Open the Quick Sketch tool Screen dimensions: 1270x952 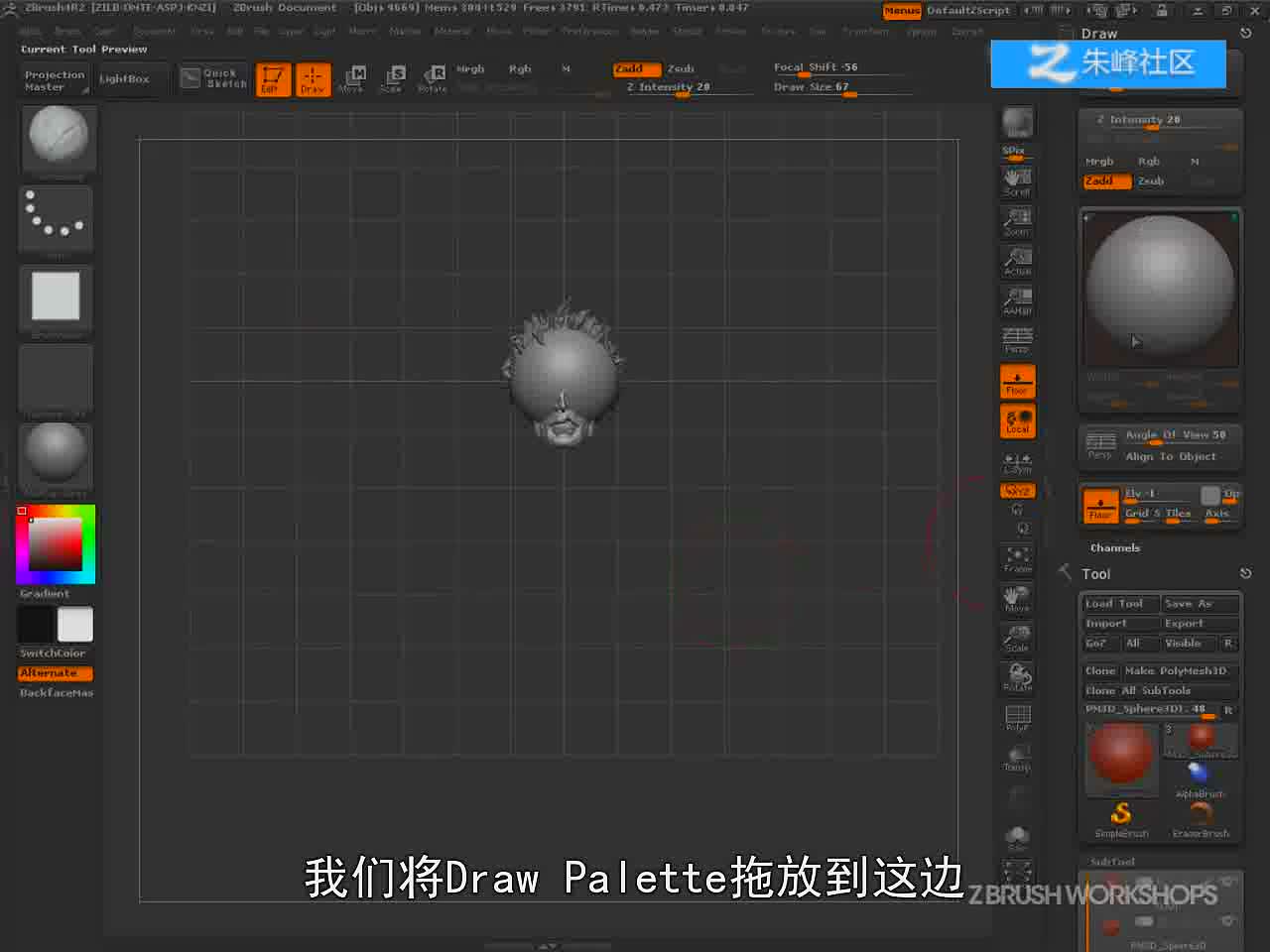[x=213, y=78]
